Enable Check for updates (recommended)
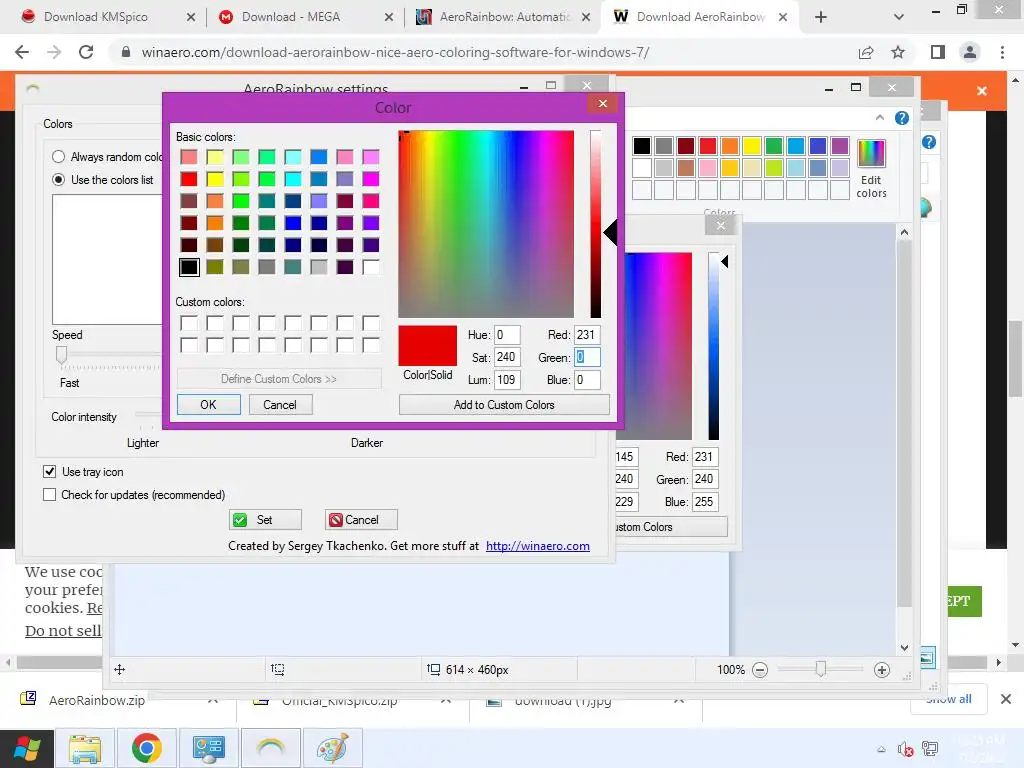The height and width of the screenshot is (768, 1024). click(50, 494)
